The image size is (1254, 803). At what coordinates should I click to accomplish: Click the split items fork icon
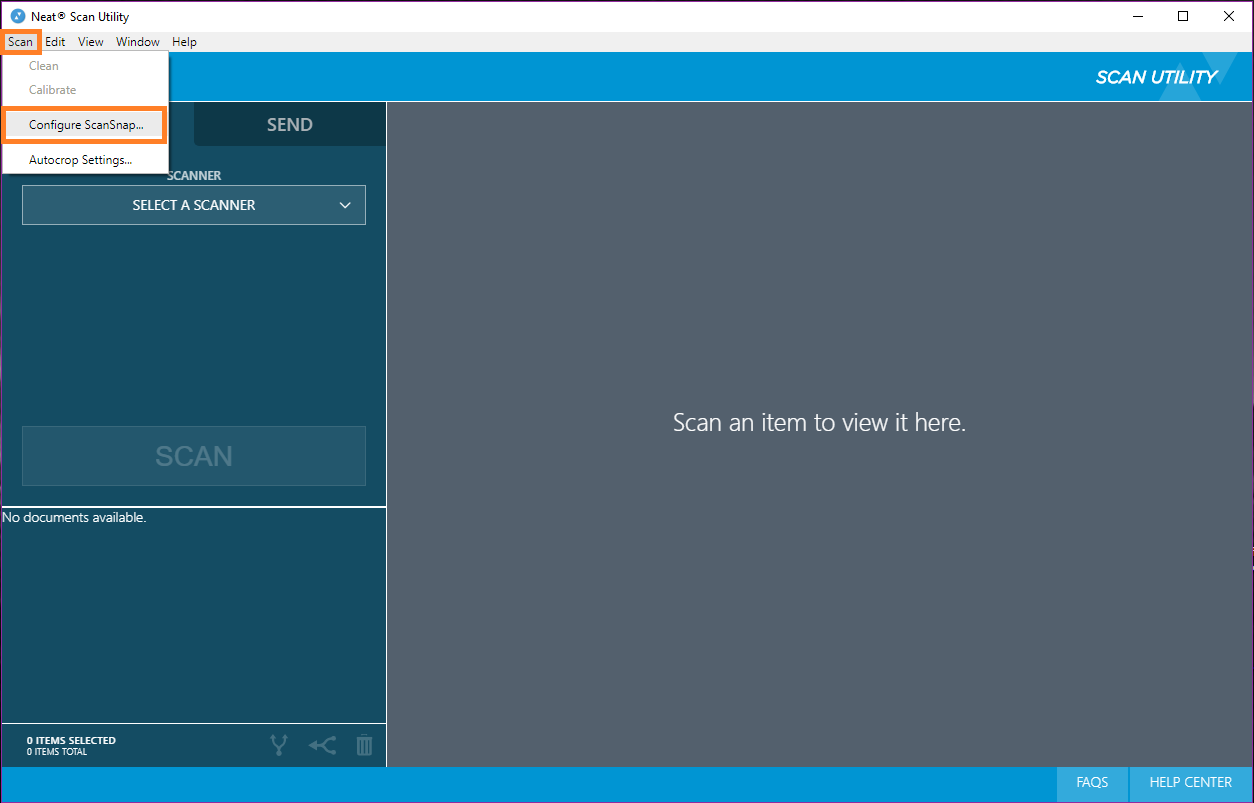click(279, 745)
